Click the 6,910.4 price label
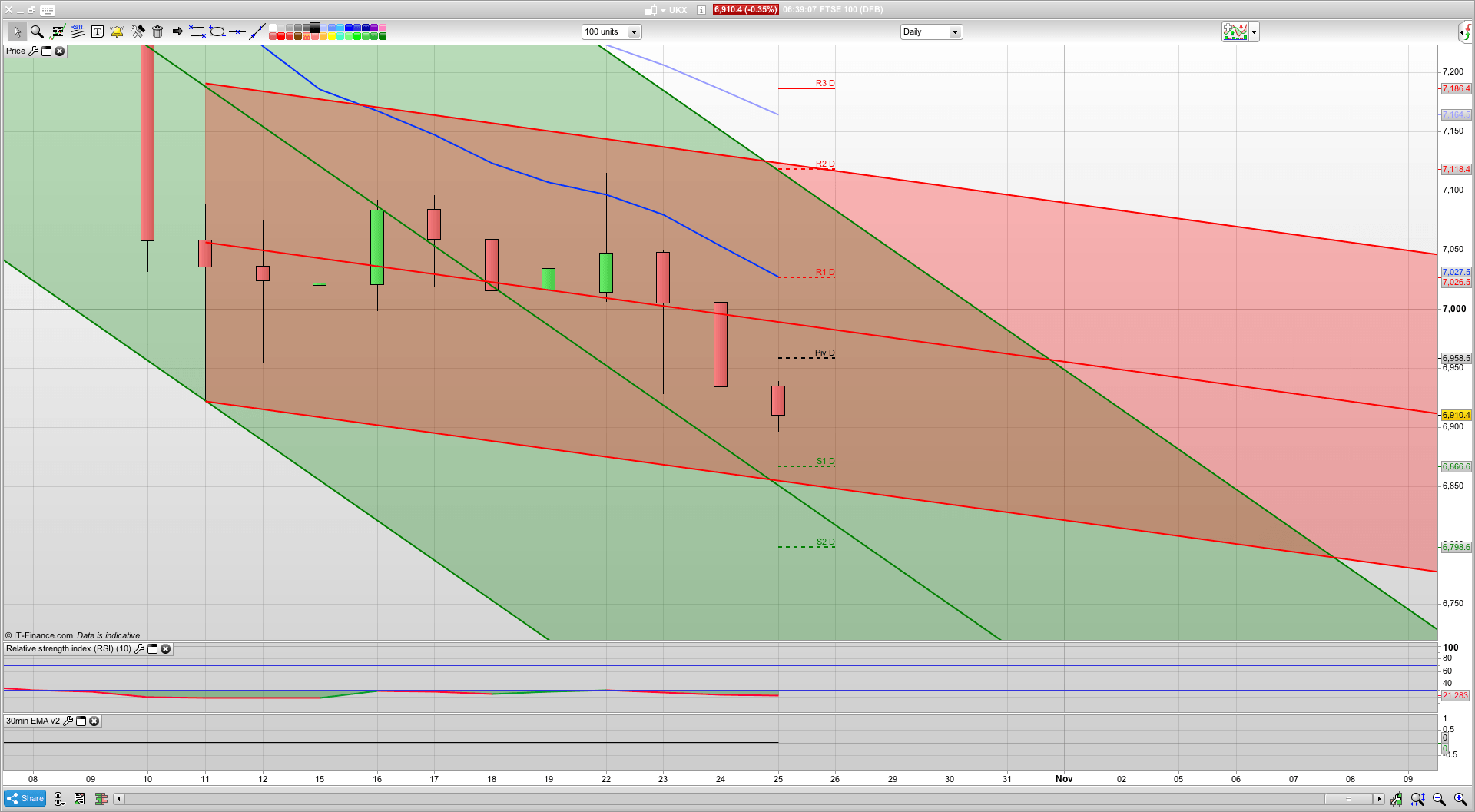This screenshot has height=812, width=1475. [744, 10]
